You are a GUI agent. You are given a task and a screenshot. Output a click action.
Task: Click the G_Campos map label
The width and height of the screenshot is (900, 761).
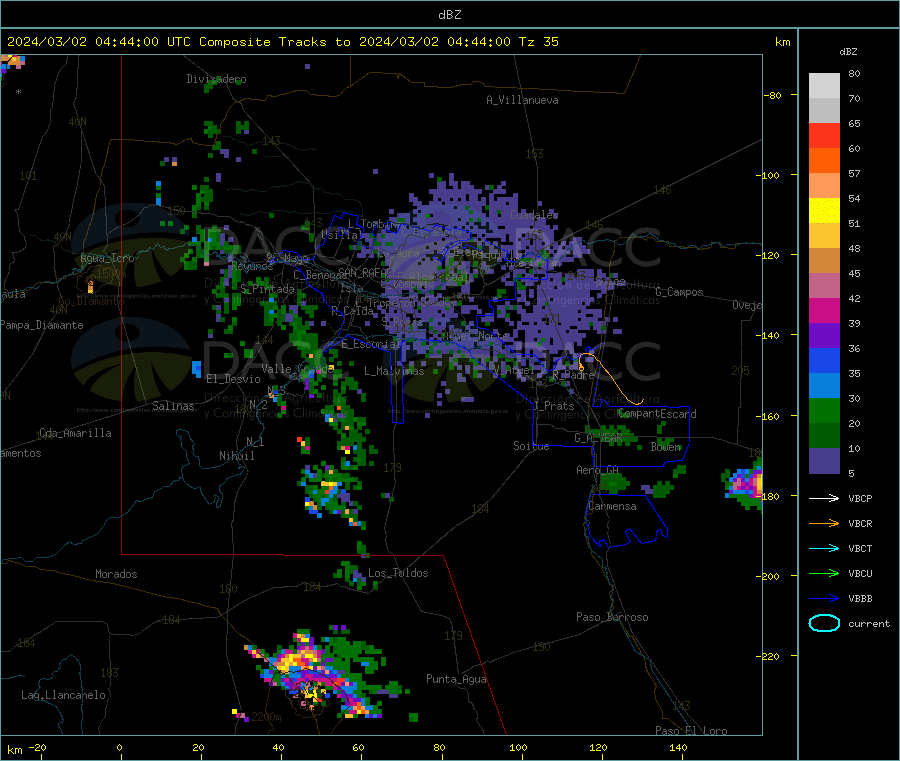[x=680, y=292]
